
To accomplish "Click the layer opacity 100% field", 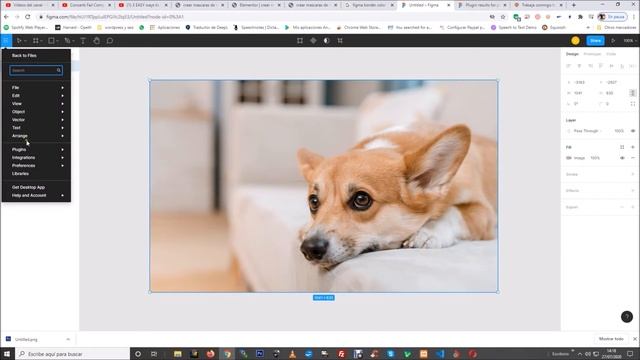I will click(619, 131).
